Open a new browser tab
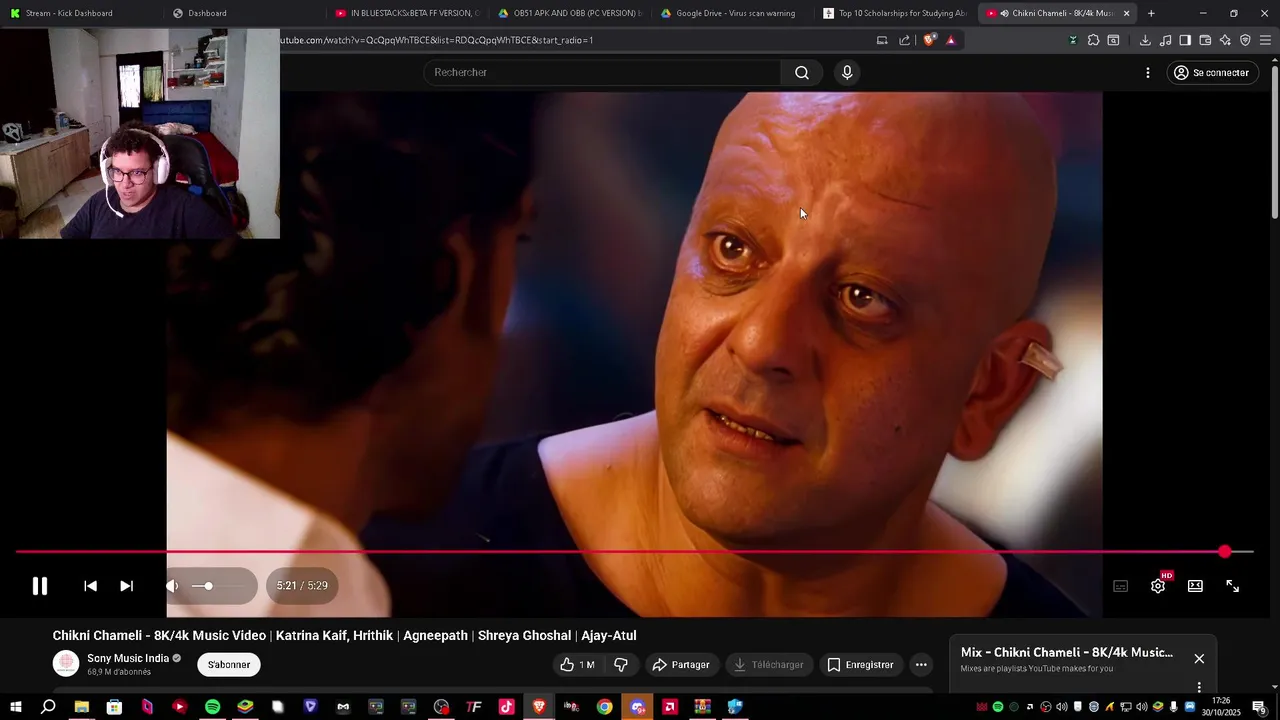The width and height of the screenshot is (1280, 720). (1151, 13)
